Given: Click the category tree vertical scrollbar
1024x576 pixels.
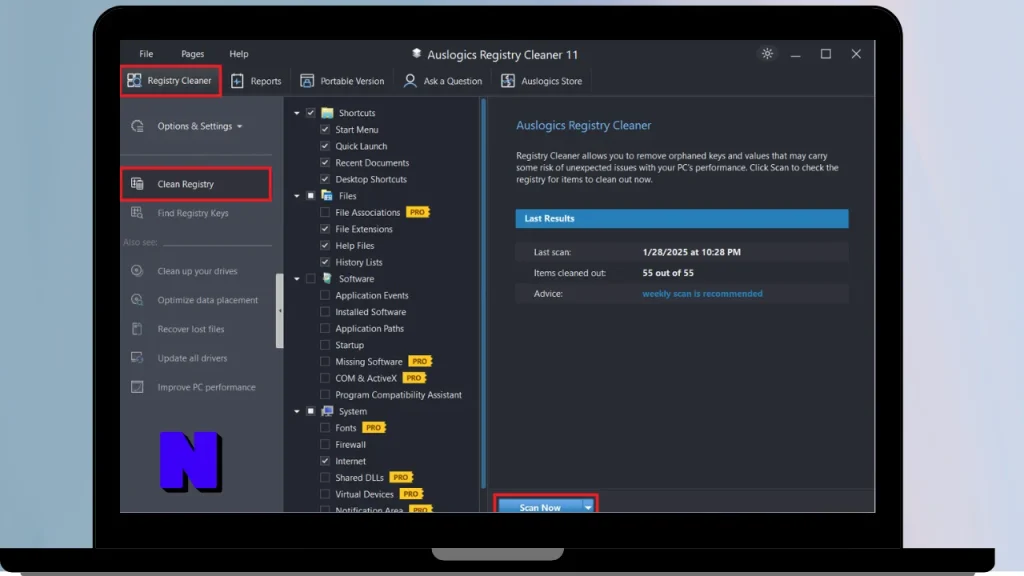Looking at the screenshot, I should 483,293.
